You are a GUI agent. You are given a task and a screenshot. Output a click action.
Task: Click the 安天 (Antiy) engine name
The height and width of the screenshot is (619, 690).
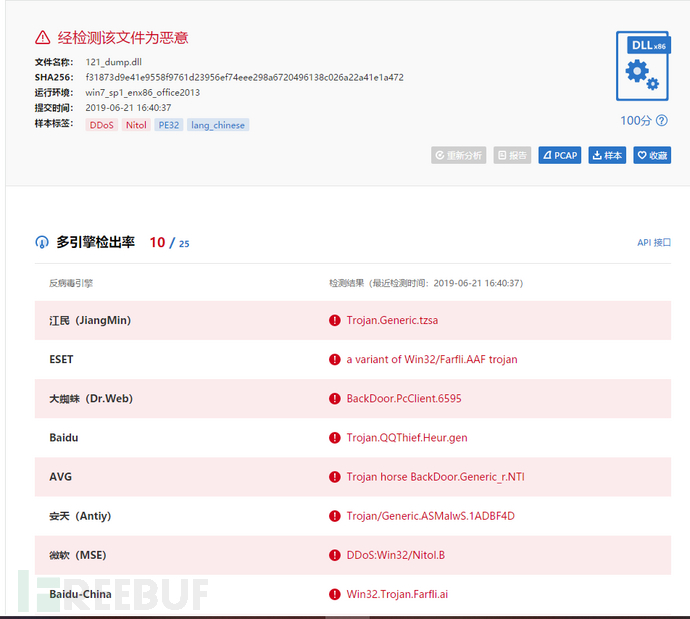click(x=80, y=516)
